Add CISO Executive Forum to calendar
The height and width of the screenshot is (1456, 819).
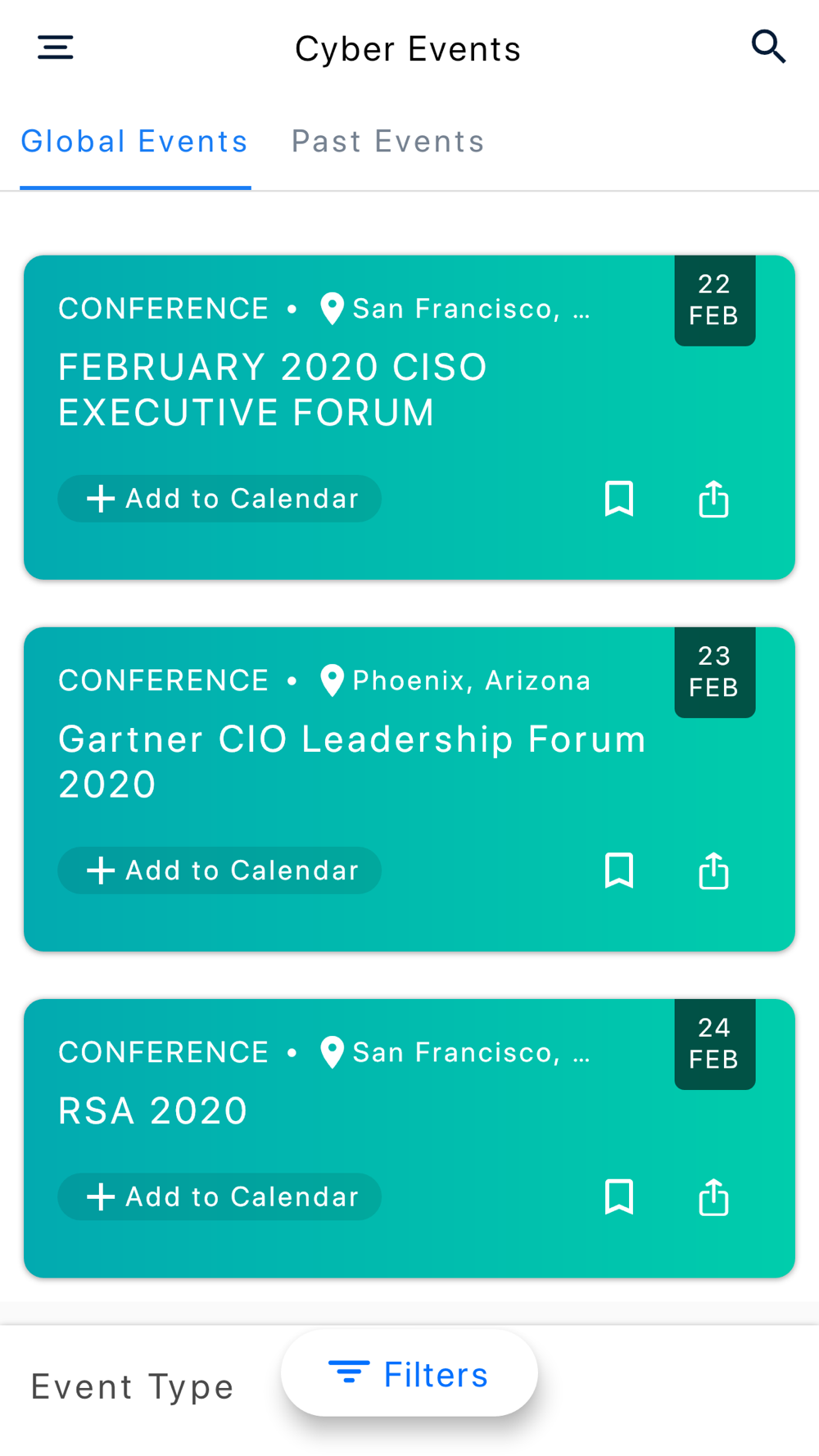click(219, 499)
